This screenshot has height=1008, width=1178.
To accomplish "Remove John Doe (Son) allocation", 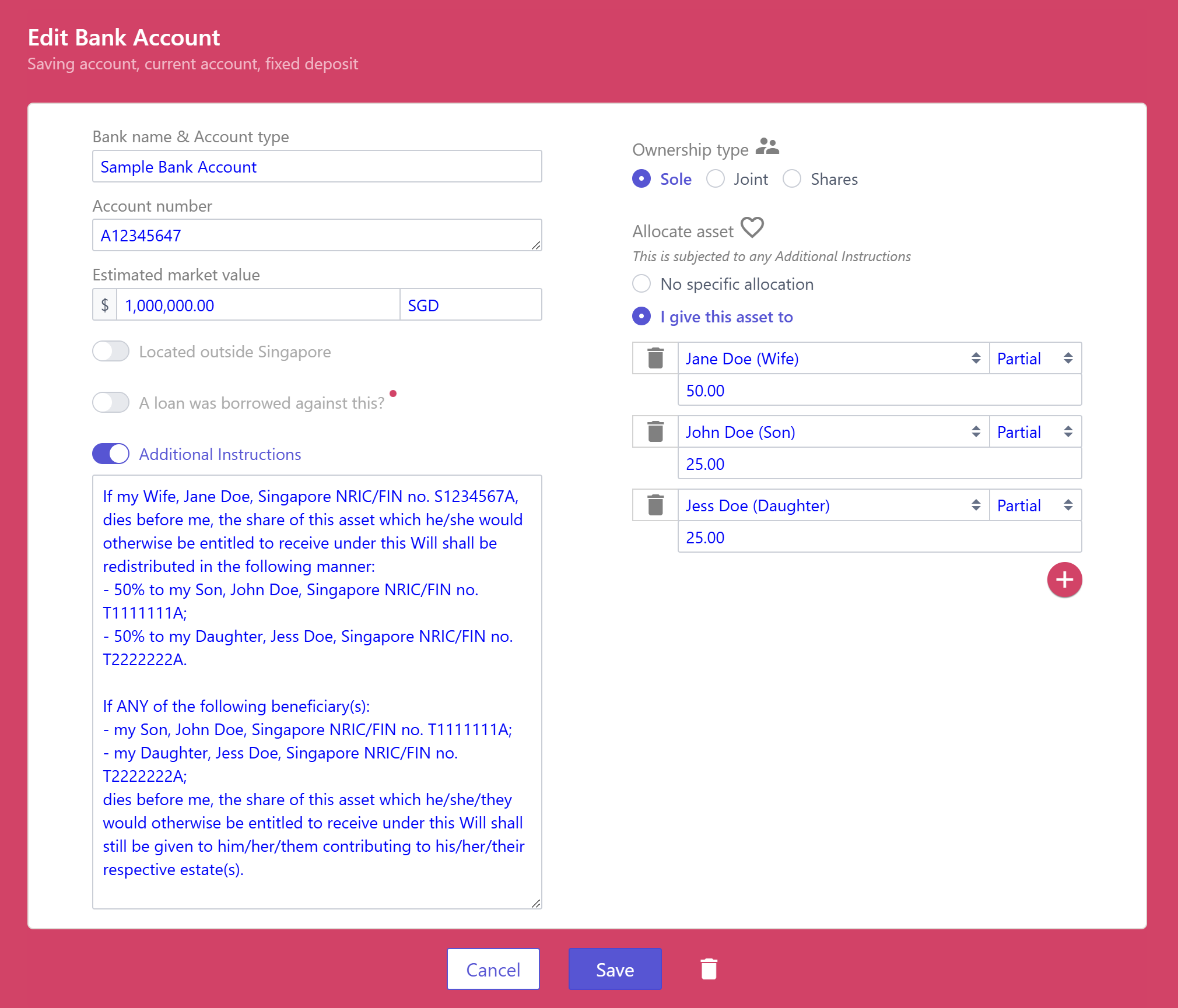I will point(655,431).
